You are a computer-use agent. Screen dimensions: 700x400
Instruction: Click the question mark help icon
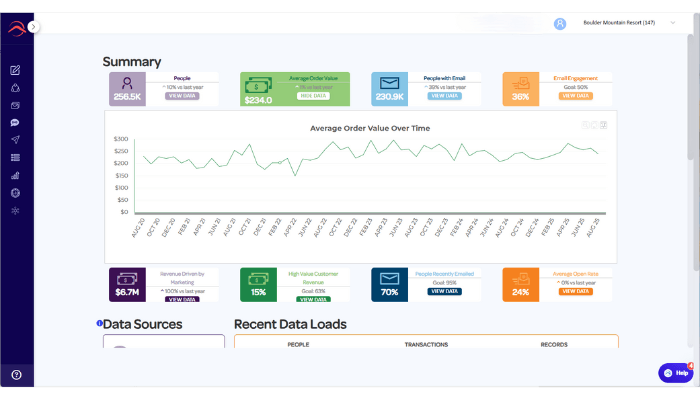(16, 374)
